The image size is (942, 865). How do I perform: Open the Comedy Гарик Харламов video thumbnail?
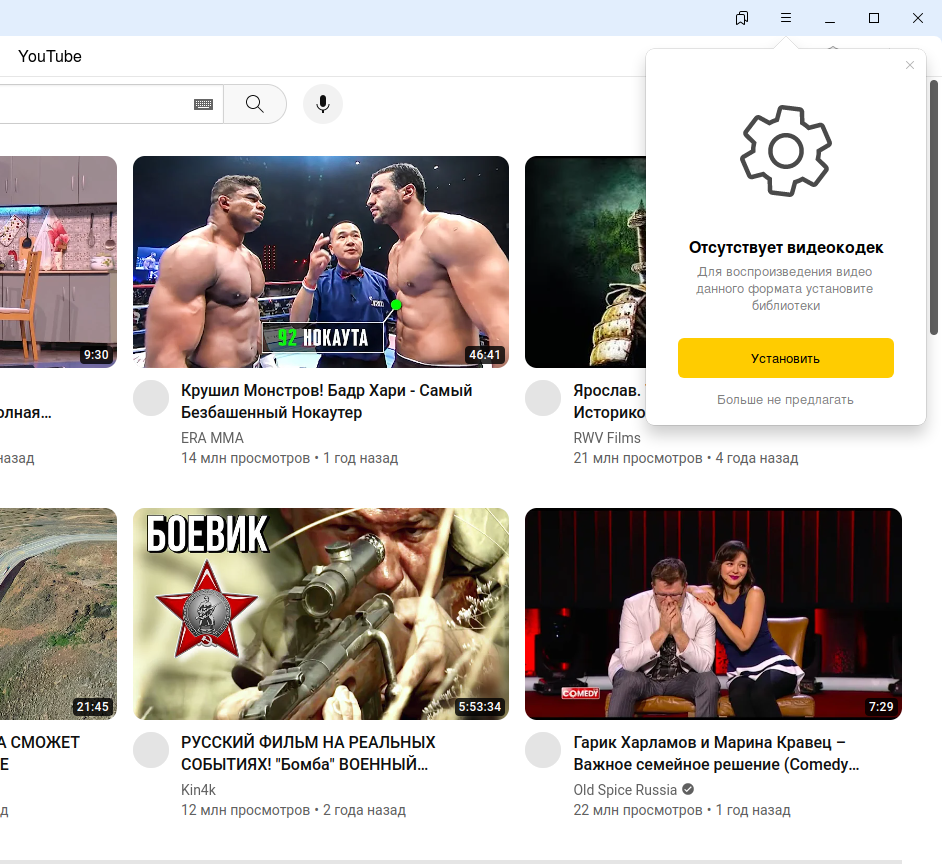coord(713,614)
